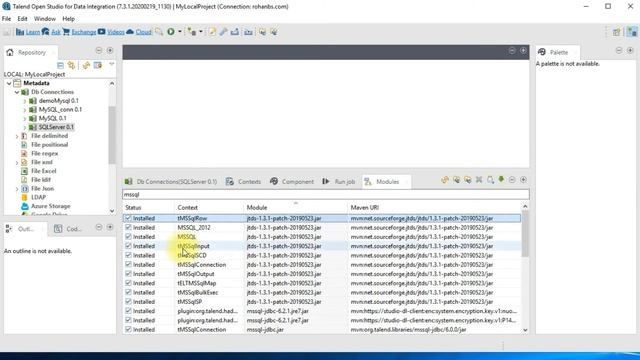Open the Window menu
The height and width of the screenshot is (360, 640).
(44, 19)
